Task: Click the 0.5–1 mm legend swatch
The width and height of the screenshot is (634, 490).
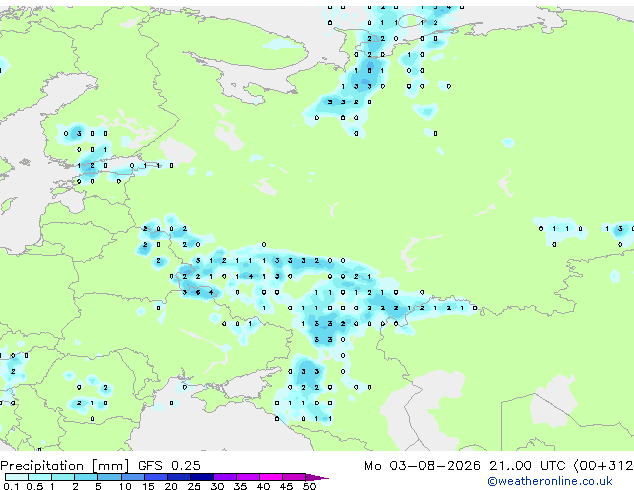Action: point(40,477)
